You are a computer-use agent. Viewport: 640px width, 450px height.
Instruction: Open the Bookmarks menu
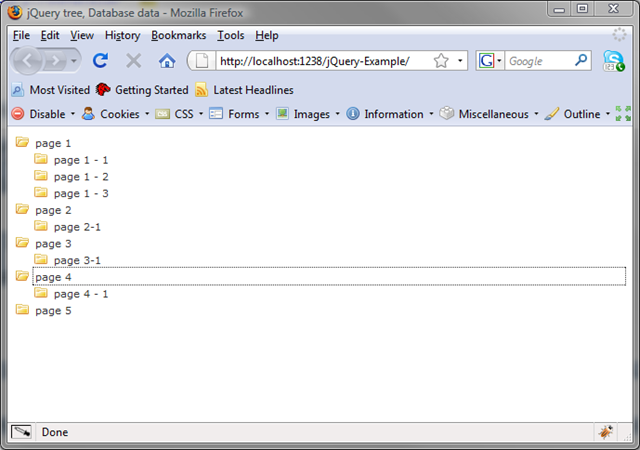(179, 35)
